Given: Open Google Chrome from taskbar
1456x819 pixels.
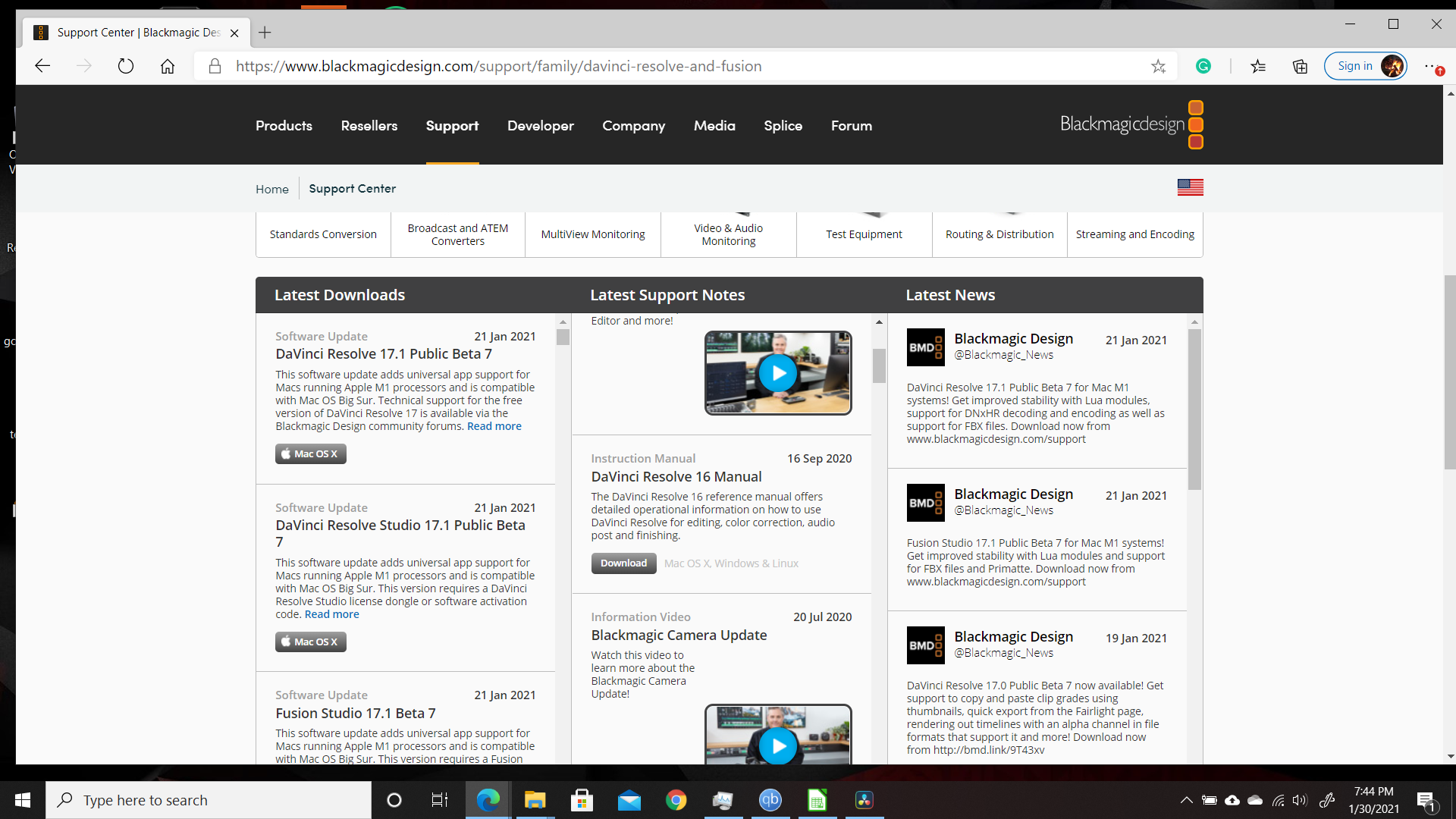Looking at the screenshot, I should 676,800.
